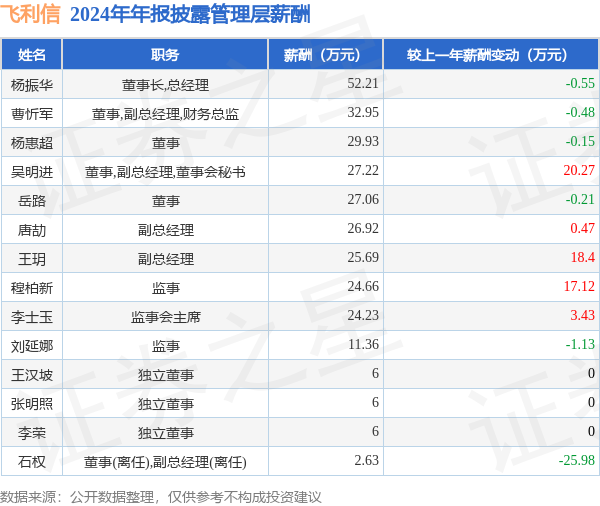Select 独立董事 position in 李荣 row
Screen dimensions: 600x506
(x=166, y=433)
